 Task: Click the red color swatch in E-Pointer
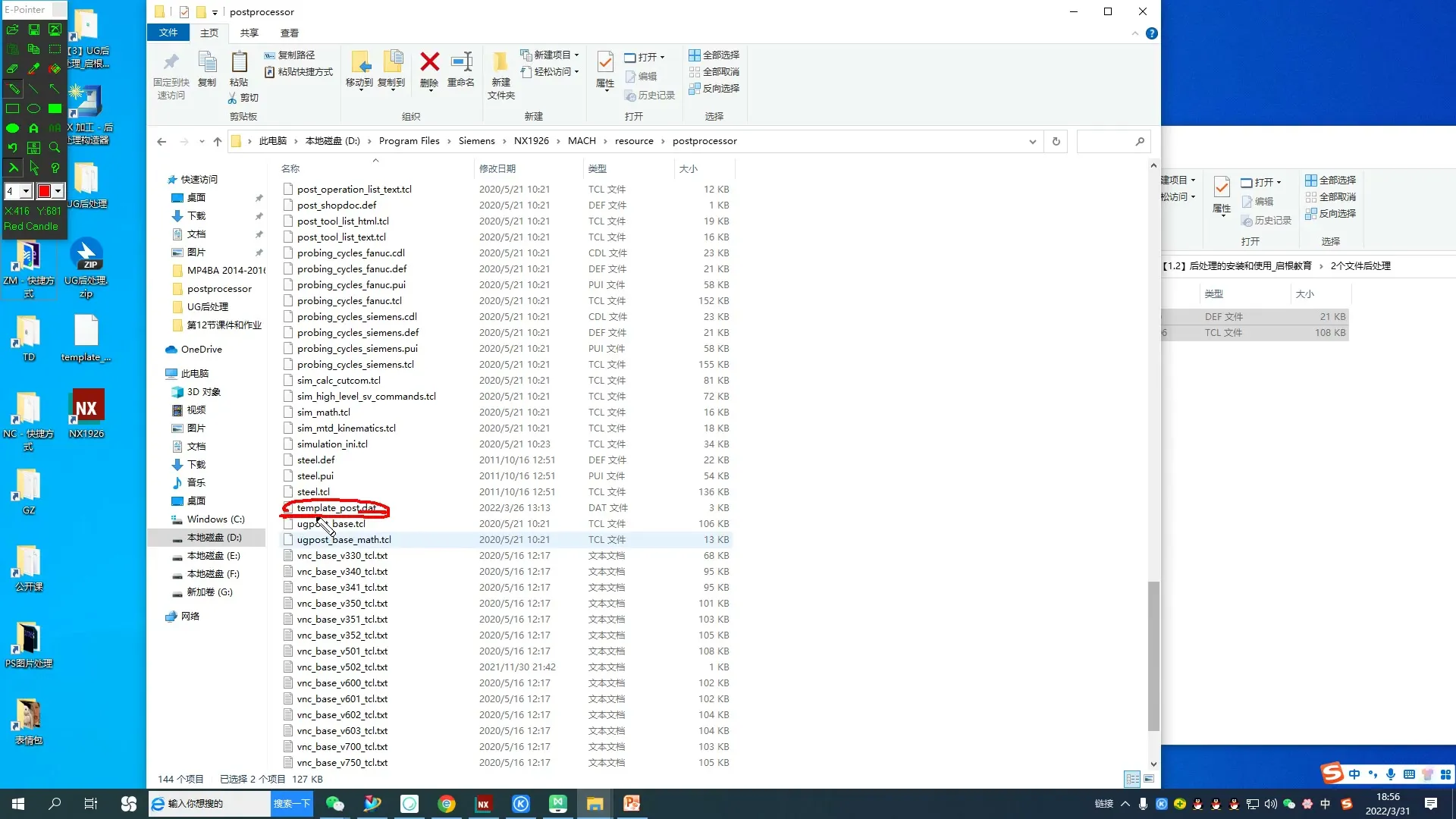44,191
